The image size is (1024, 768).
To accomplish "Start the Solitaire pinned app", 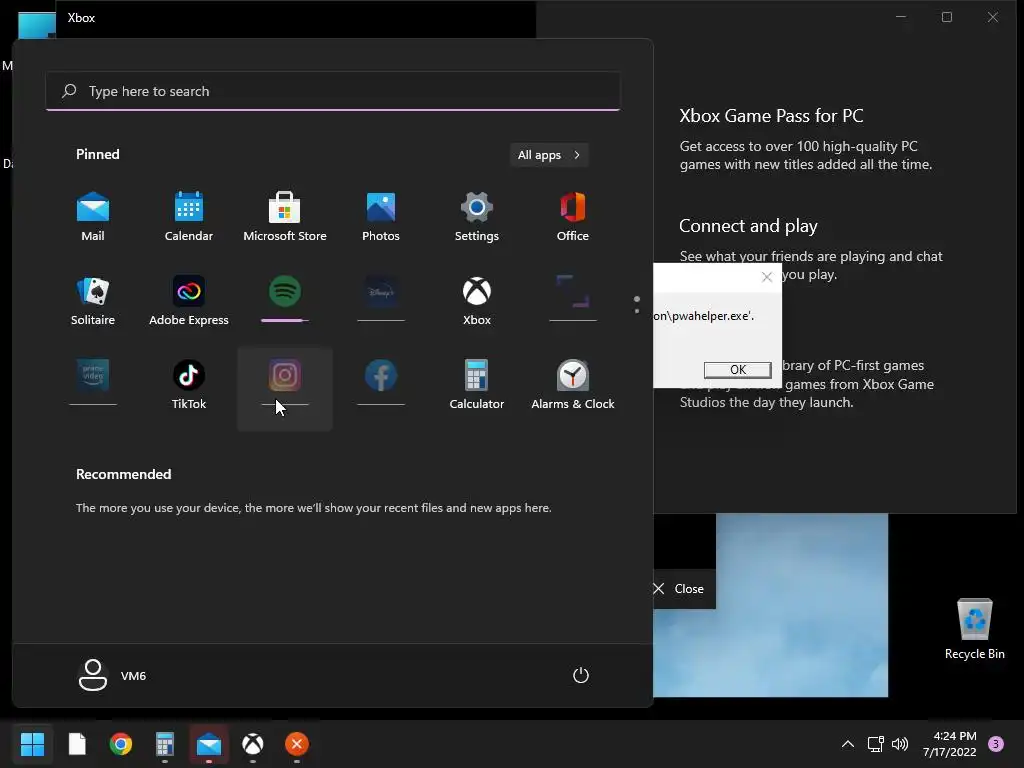I will (93, 300).
